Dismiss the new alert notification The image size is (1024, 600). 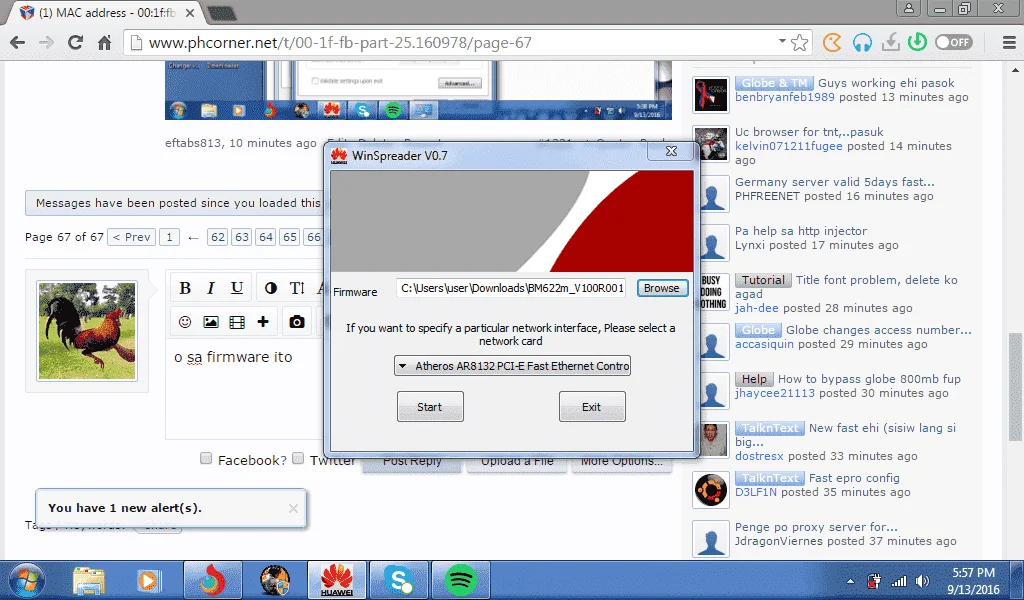point(293,508)
